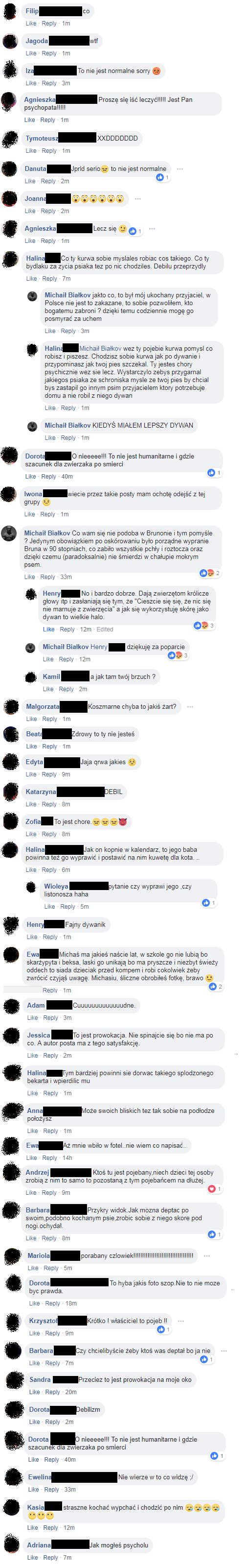246x1568 pixels.
Task: Open Kamil's profile from "twój brzuch" comment
Action: pos(52,676)
